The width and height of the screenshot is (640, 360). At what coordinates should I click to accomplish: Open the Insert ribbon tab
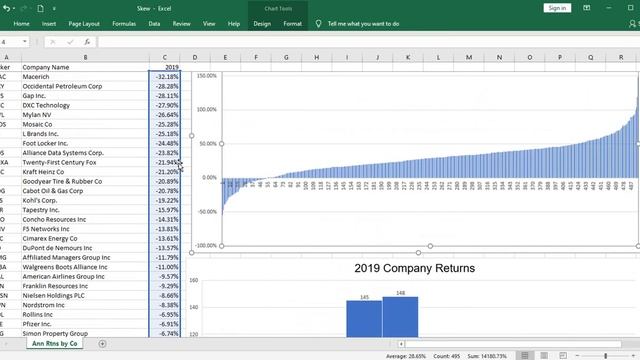tap(49, 24)
